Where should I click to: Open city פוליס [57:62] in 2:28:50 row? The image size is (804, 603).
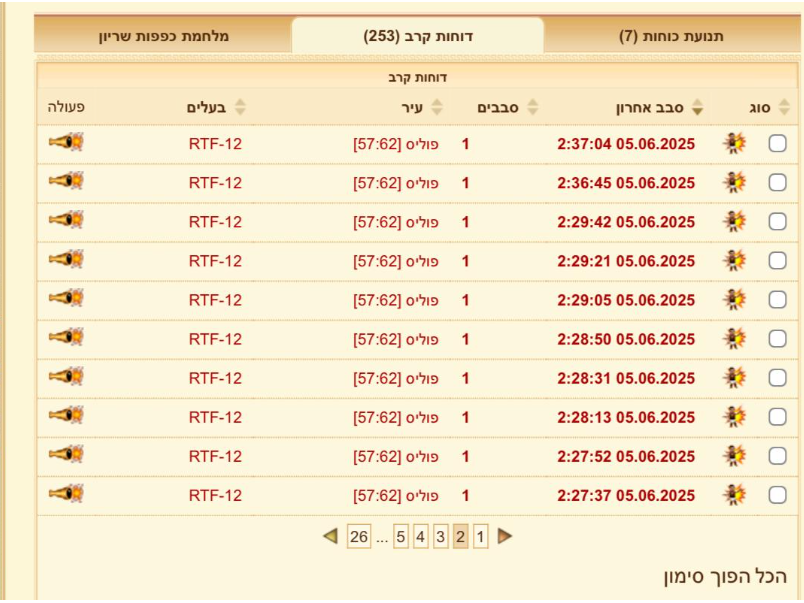coord(396,339)
